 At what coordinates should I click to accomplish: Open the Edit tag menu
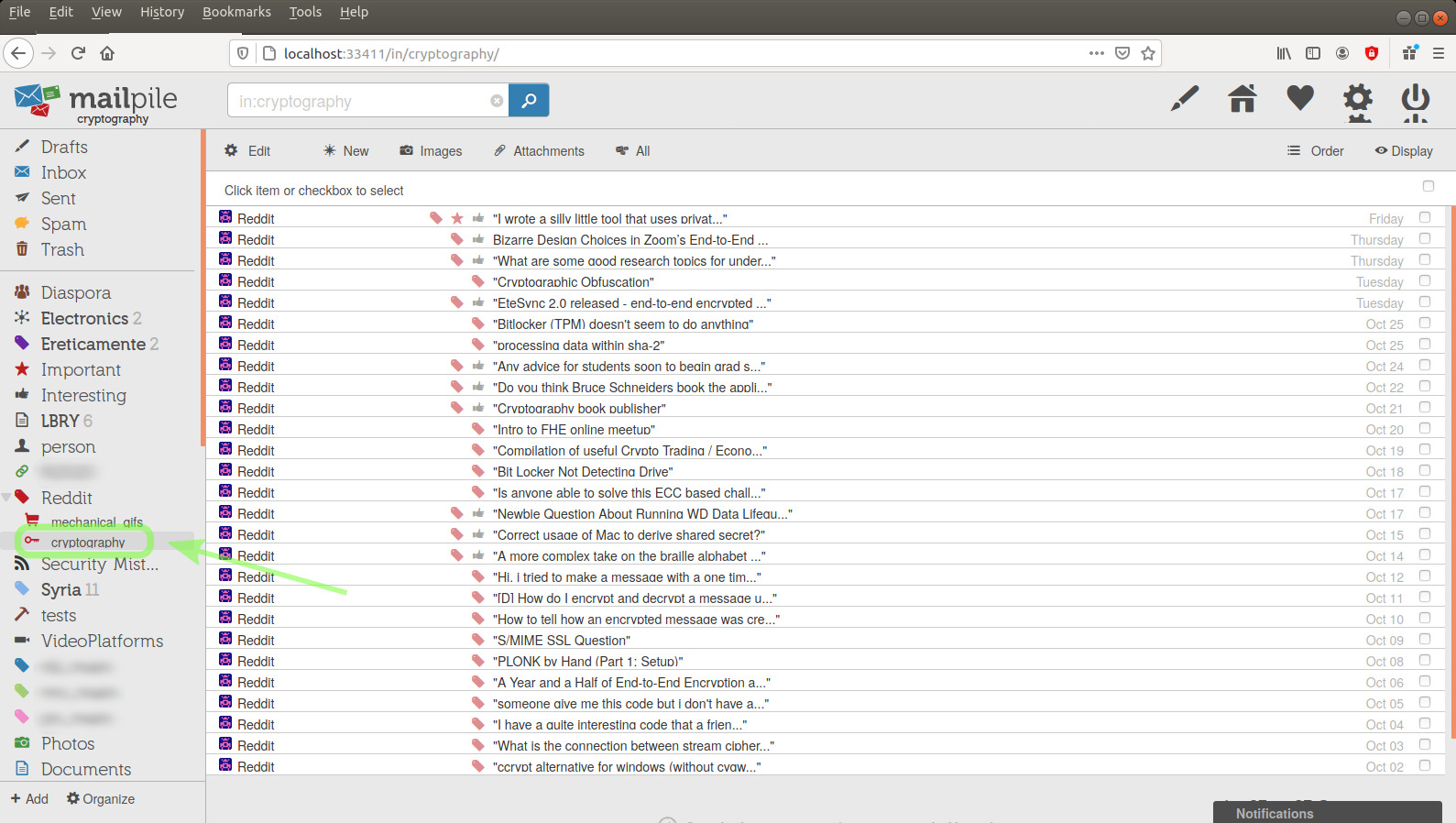(247, 151)
